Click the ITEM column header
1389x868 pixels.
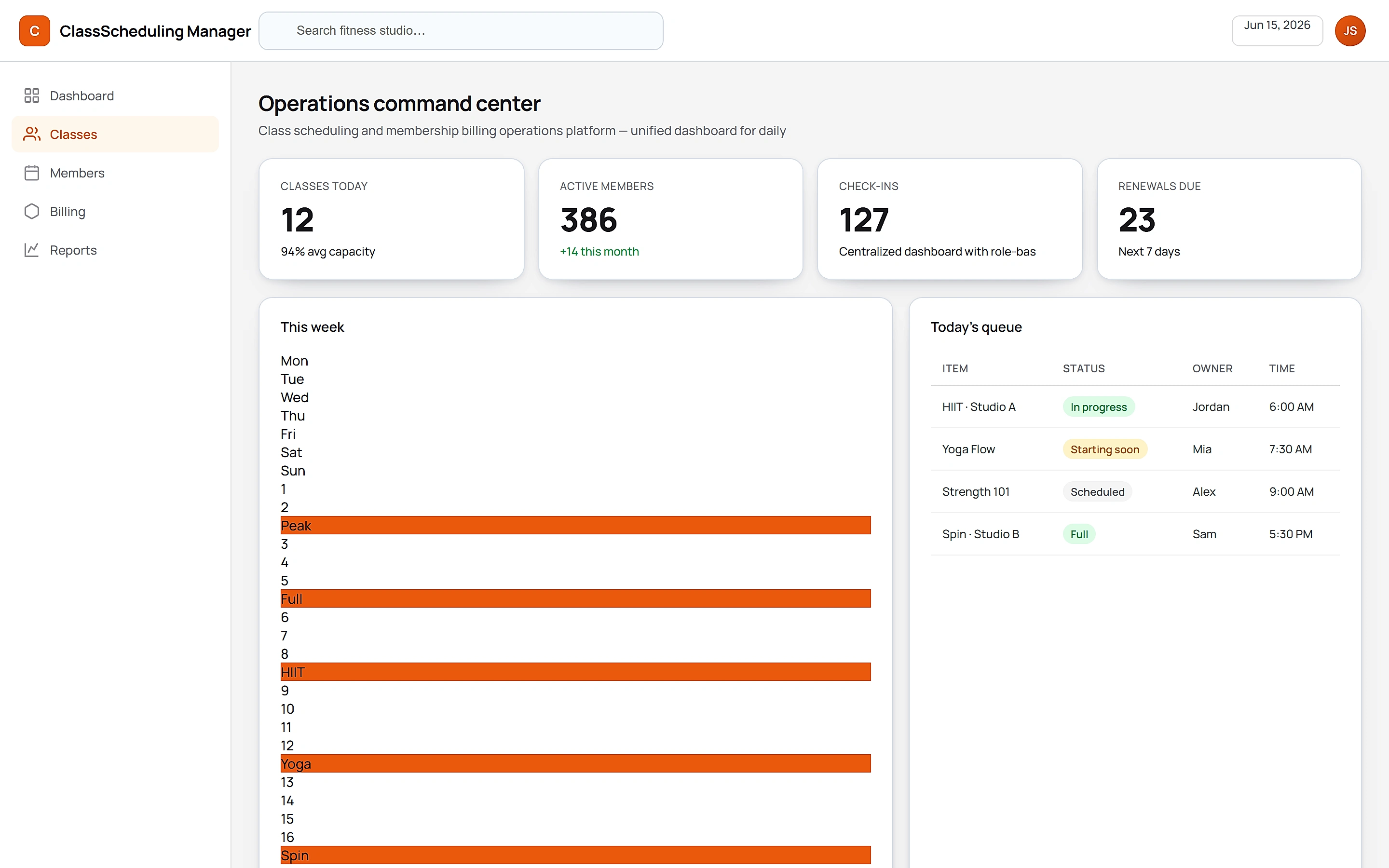[955, 368]
